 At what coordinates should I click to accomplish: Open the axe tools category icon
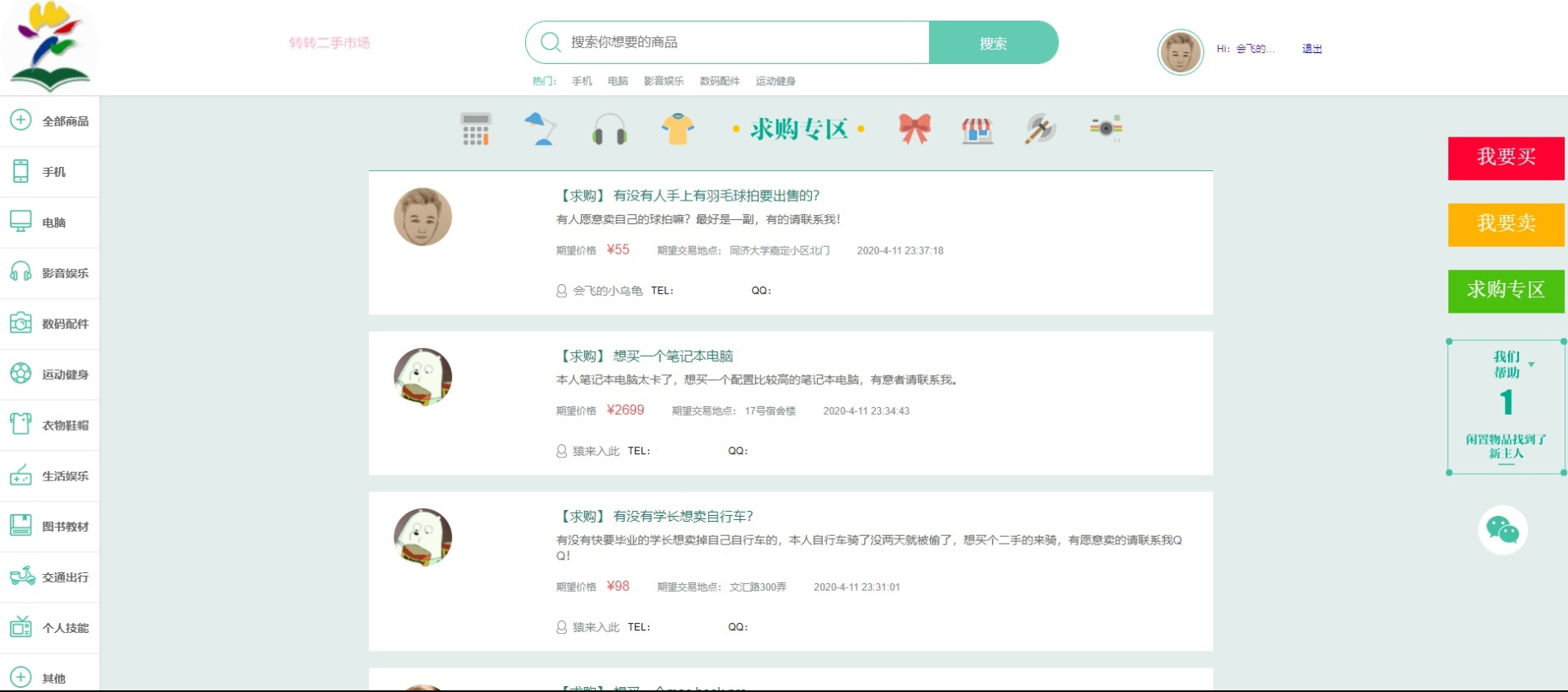pos(1040,129)
